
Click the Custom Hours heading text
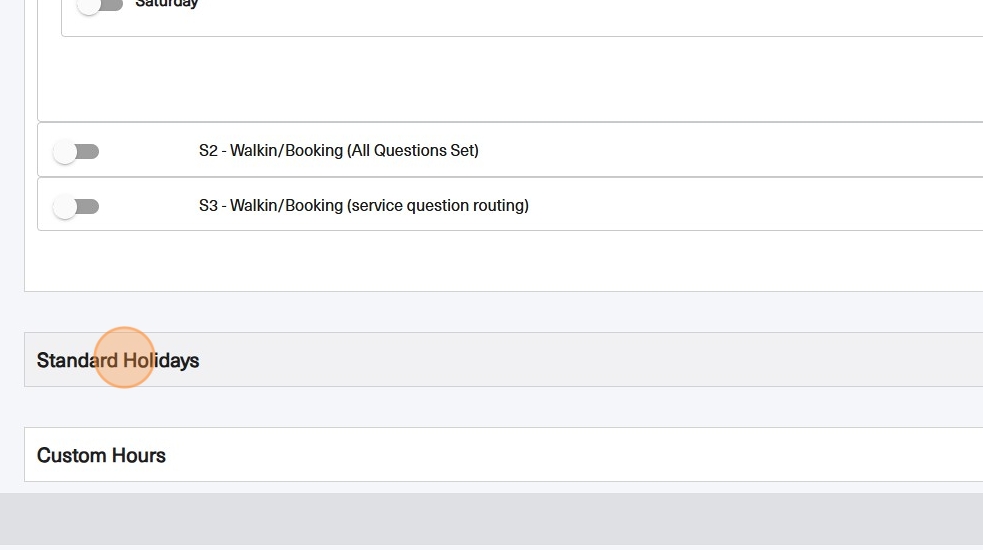click(101, 455)
